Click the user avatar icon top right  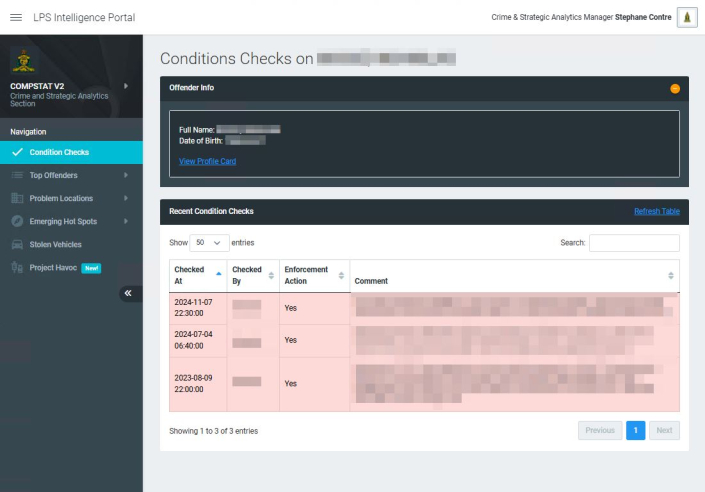click(687, 18)
